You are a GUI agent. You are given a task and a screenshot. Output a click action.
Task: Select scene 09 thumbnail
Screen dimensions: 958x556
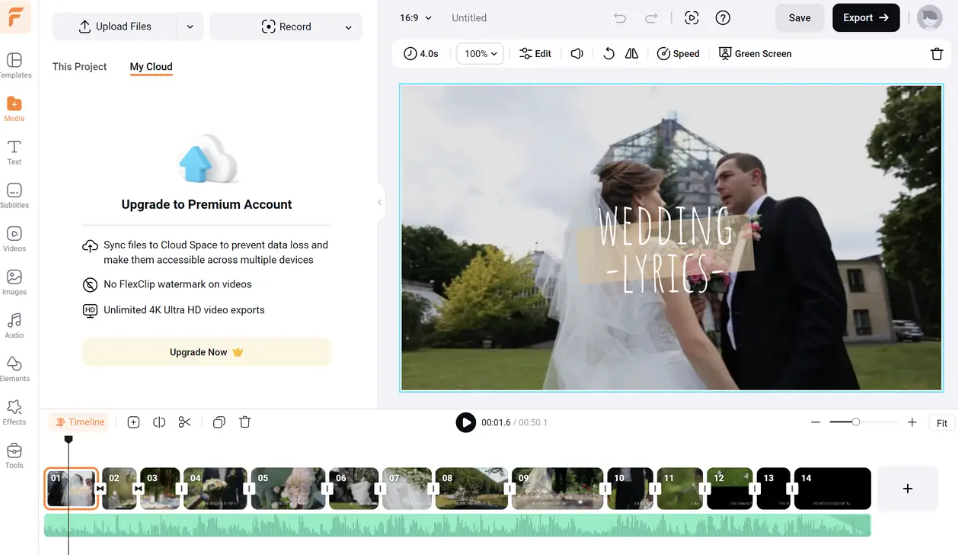557,488
